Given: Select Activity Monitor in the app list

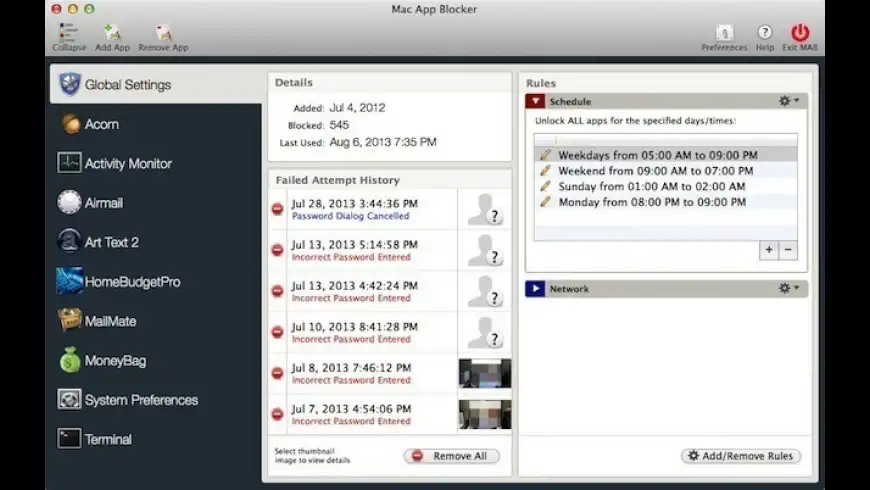Looking at the screenshot, I should (x=155, y=163).
